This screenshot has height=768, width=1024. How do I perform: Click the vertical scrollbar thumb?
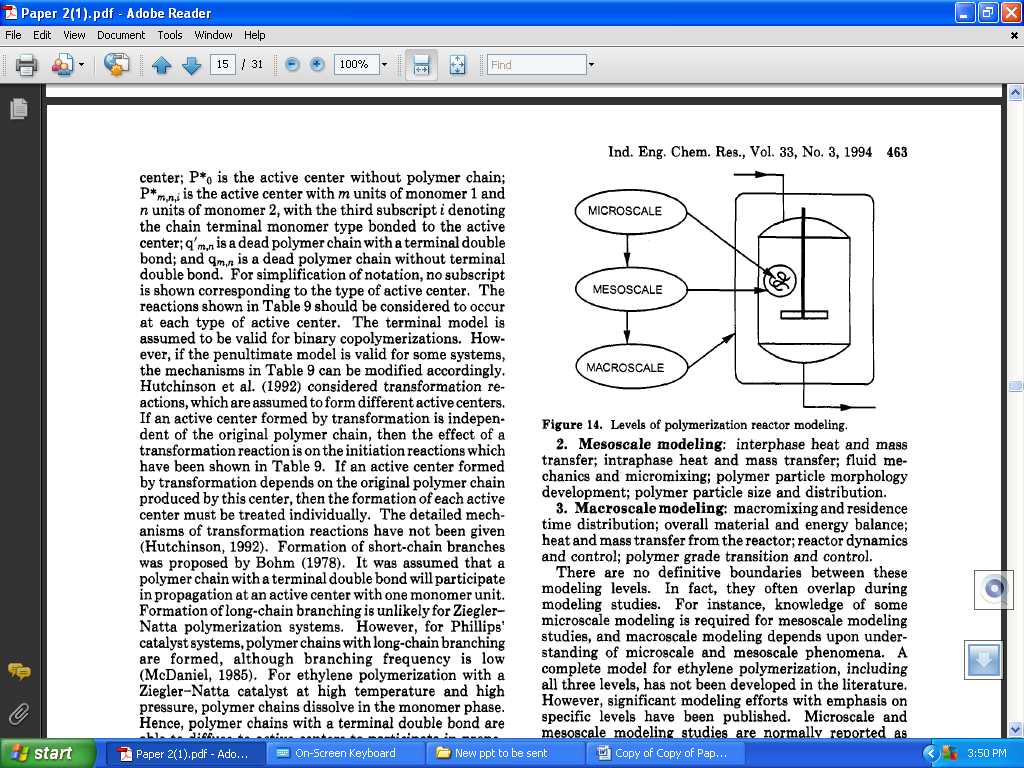coord(1015,386)
